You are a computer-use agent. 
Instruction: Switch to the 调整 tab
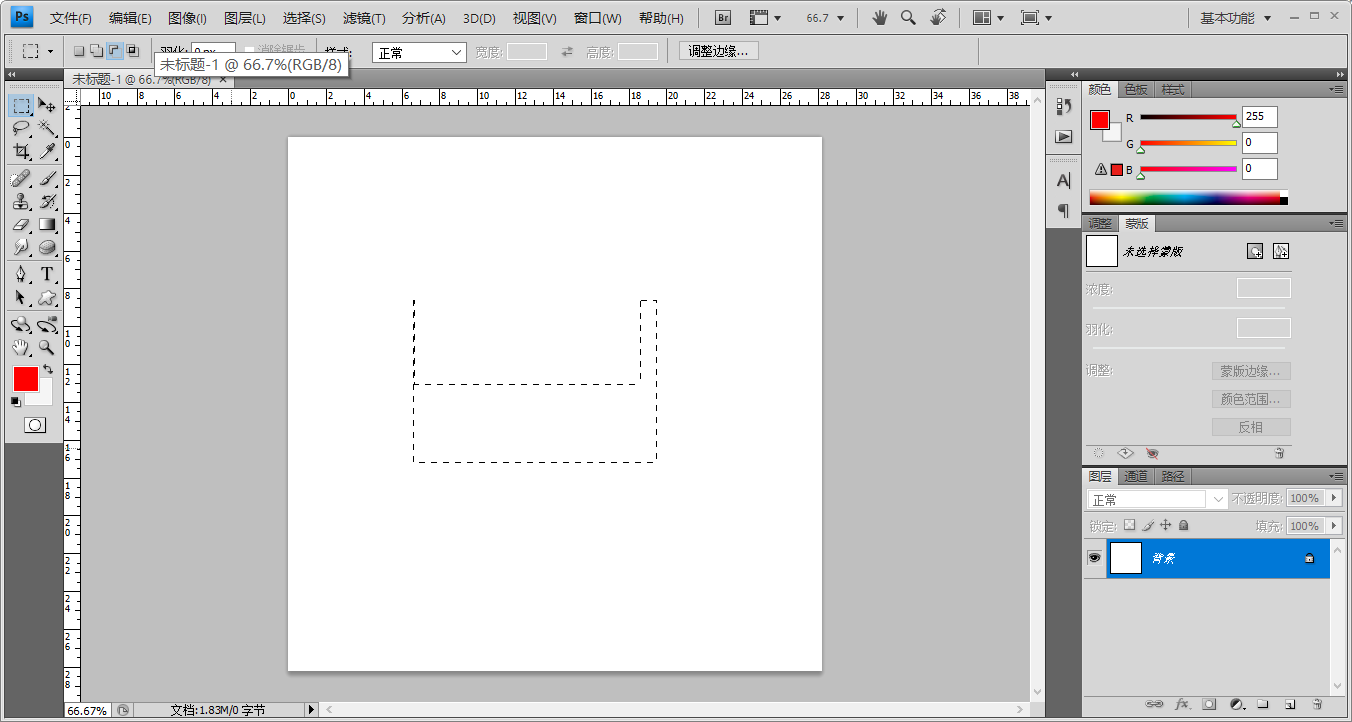1100,223
